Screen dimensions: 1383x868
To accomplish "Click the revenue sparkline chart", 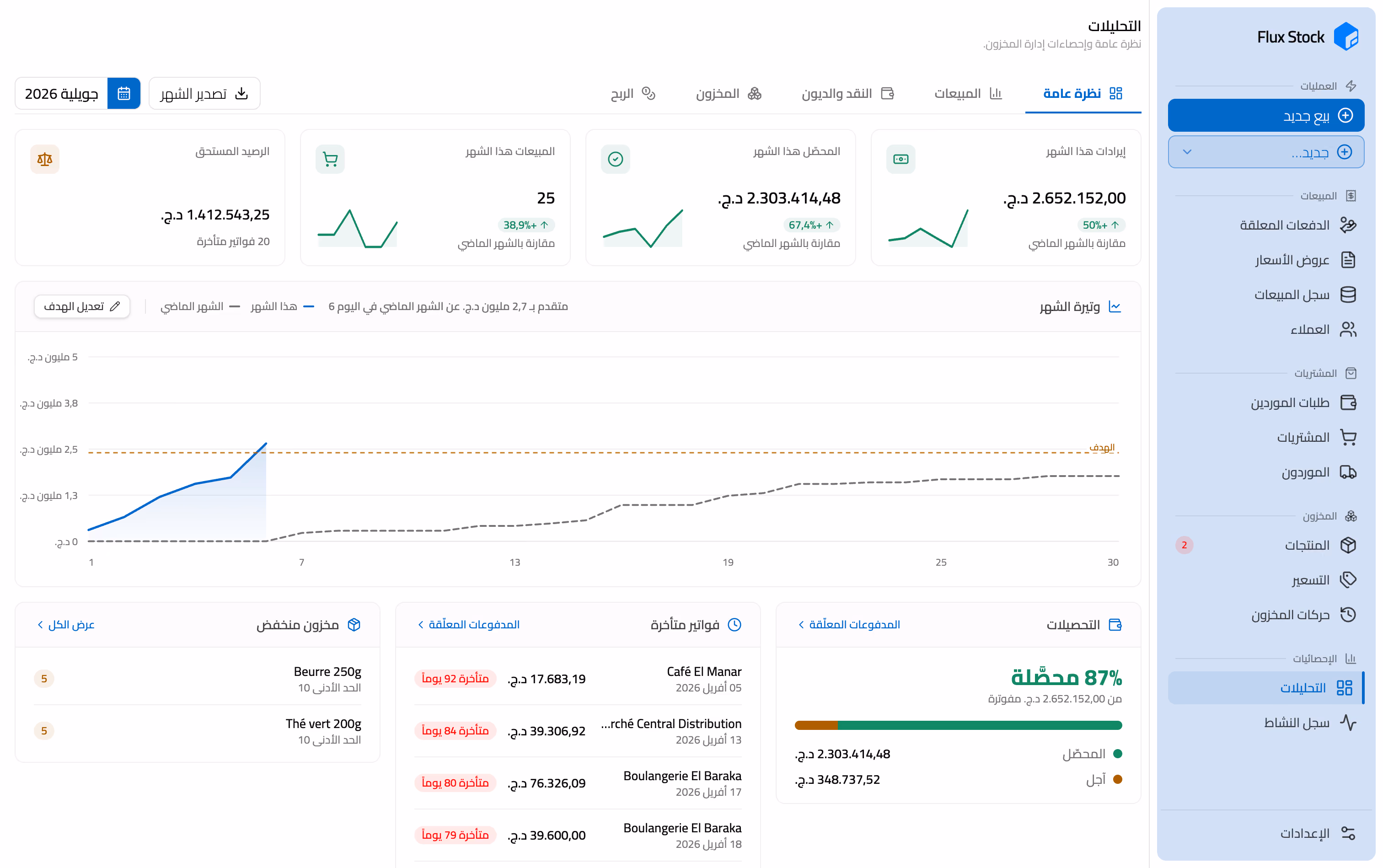I will tap(928, 228).
